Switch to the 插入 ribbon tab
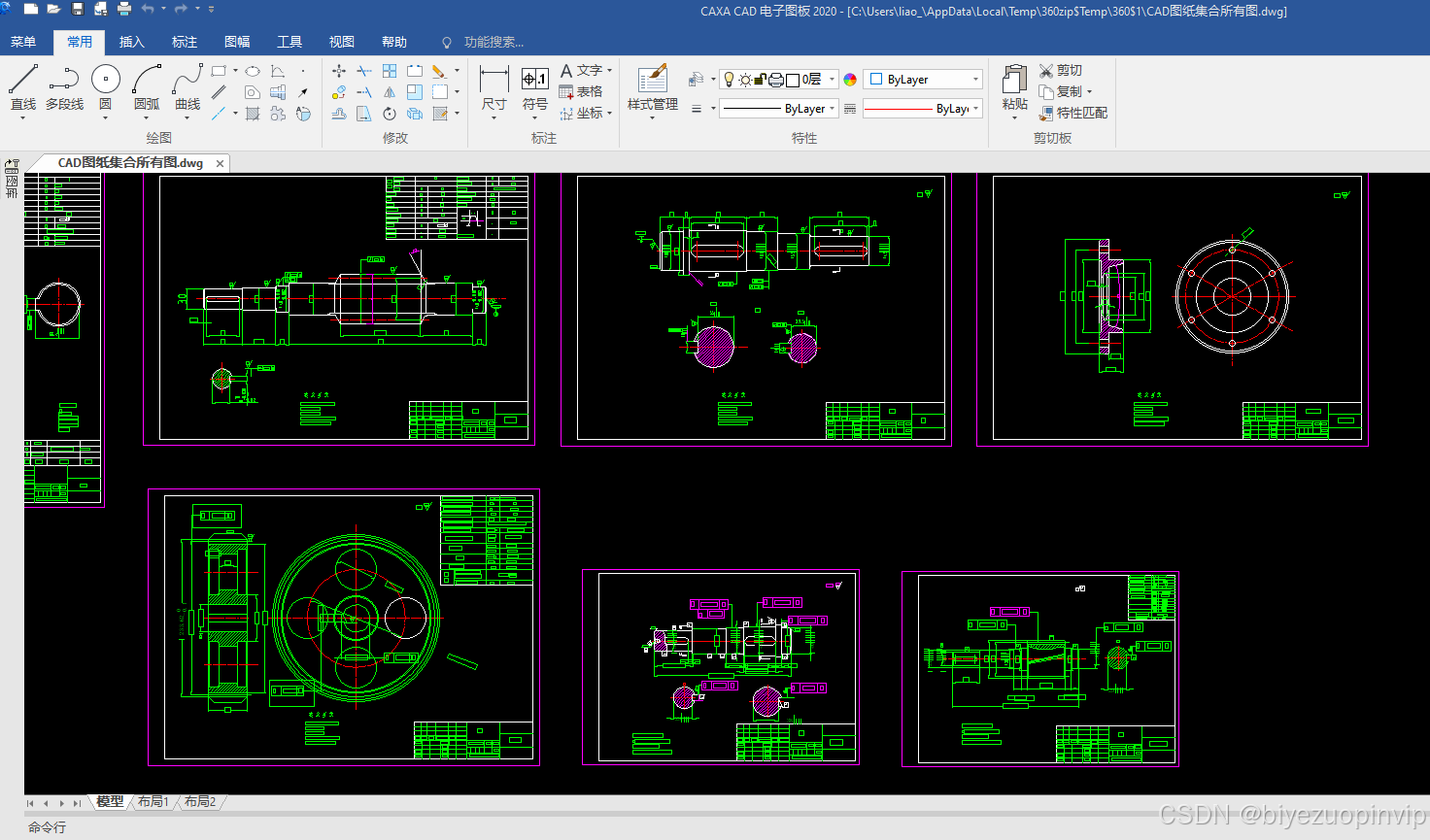The height and width of the screenshot is (840, 1430). pos(132,42)
